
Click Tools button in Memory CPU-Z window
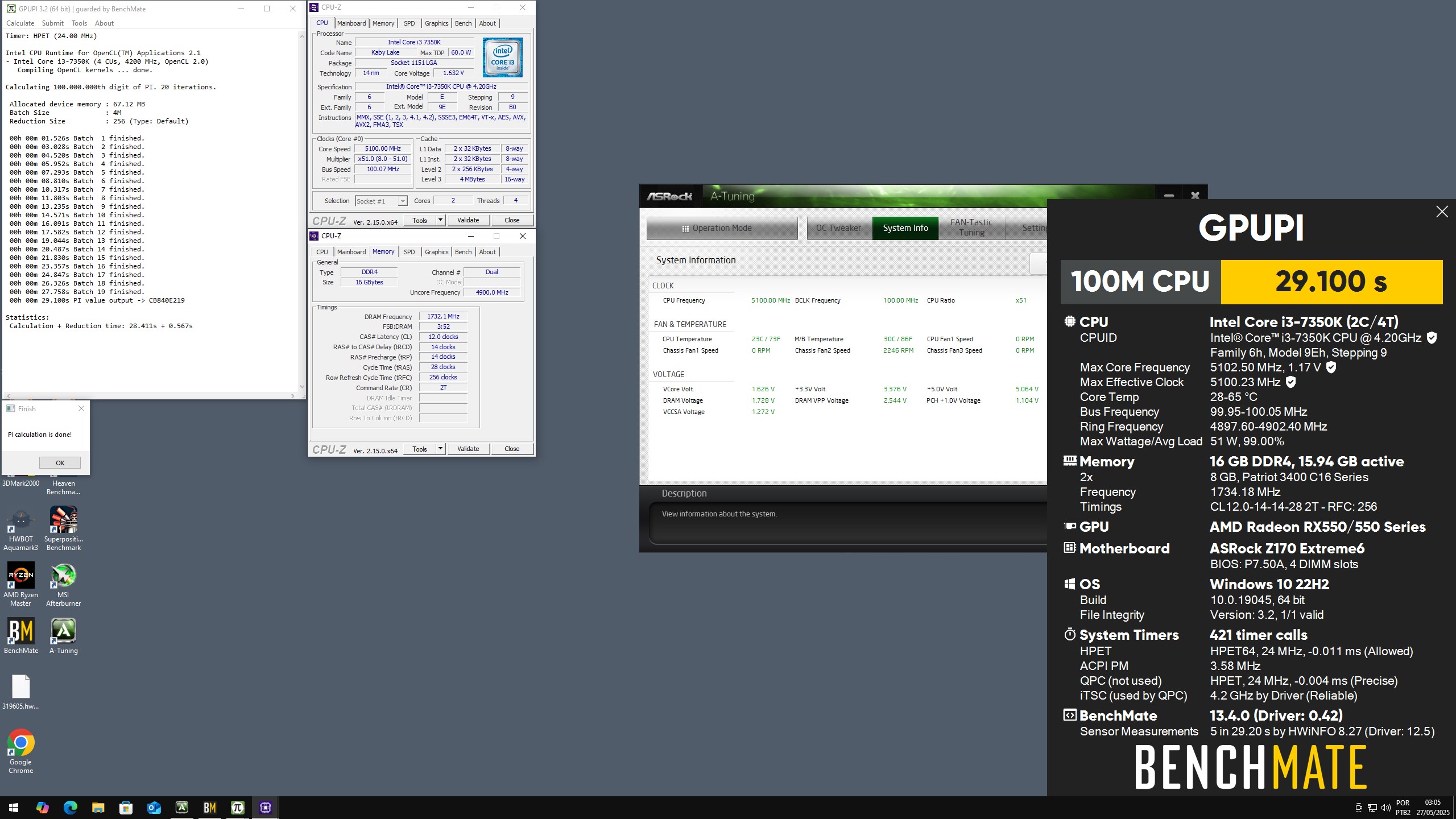click(x=420, y=449)
